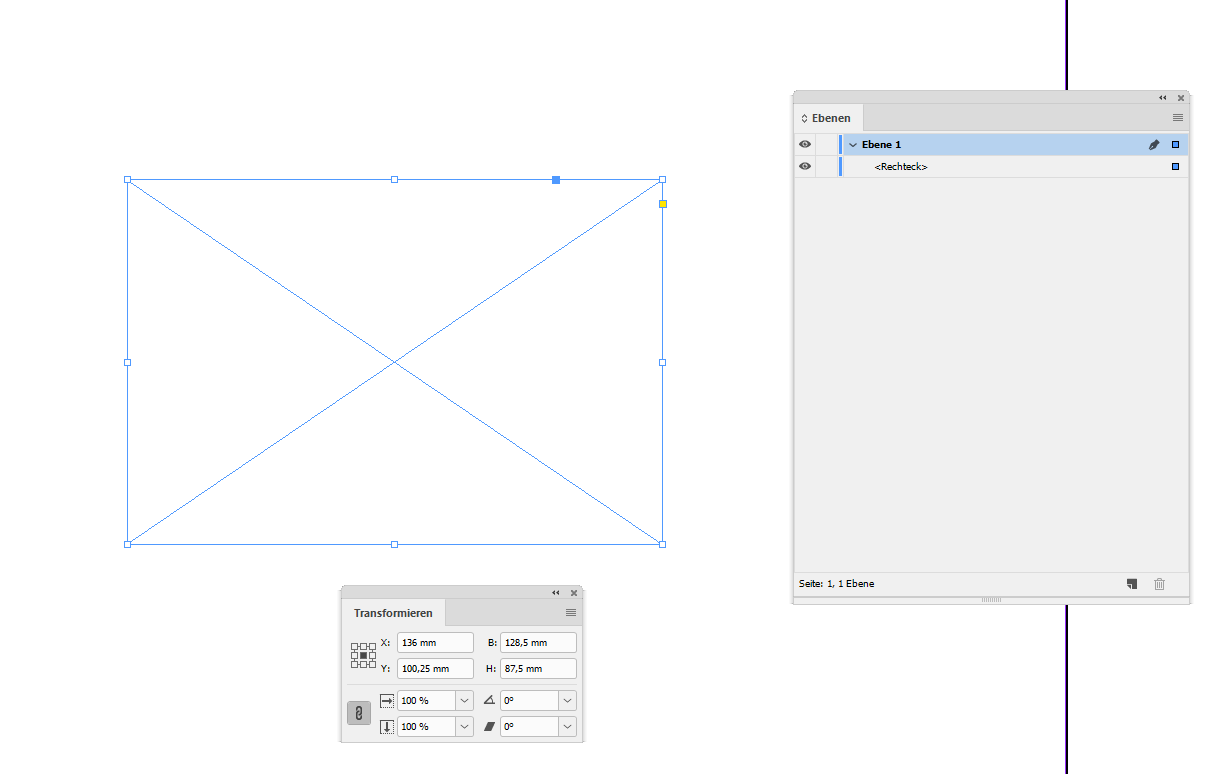The width and height of the screenshot is (1213, 774).
Task: Open the horizontal scale percentage dropdown
Action: (465, 701)
